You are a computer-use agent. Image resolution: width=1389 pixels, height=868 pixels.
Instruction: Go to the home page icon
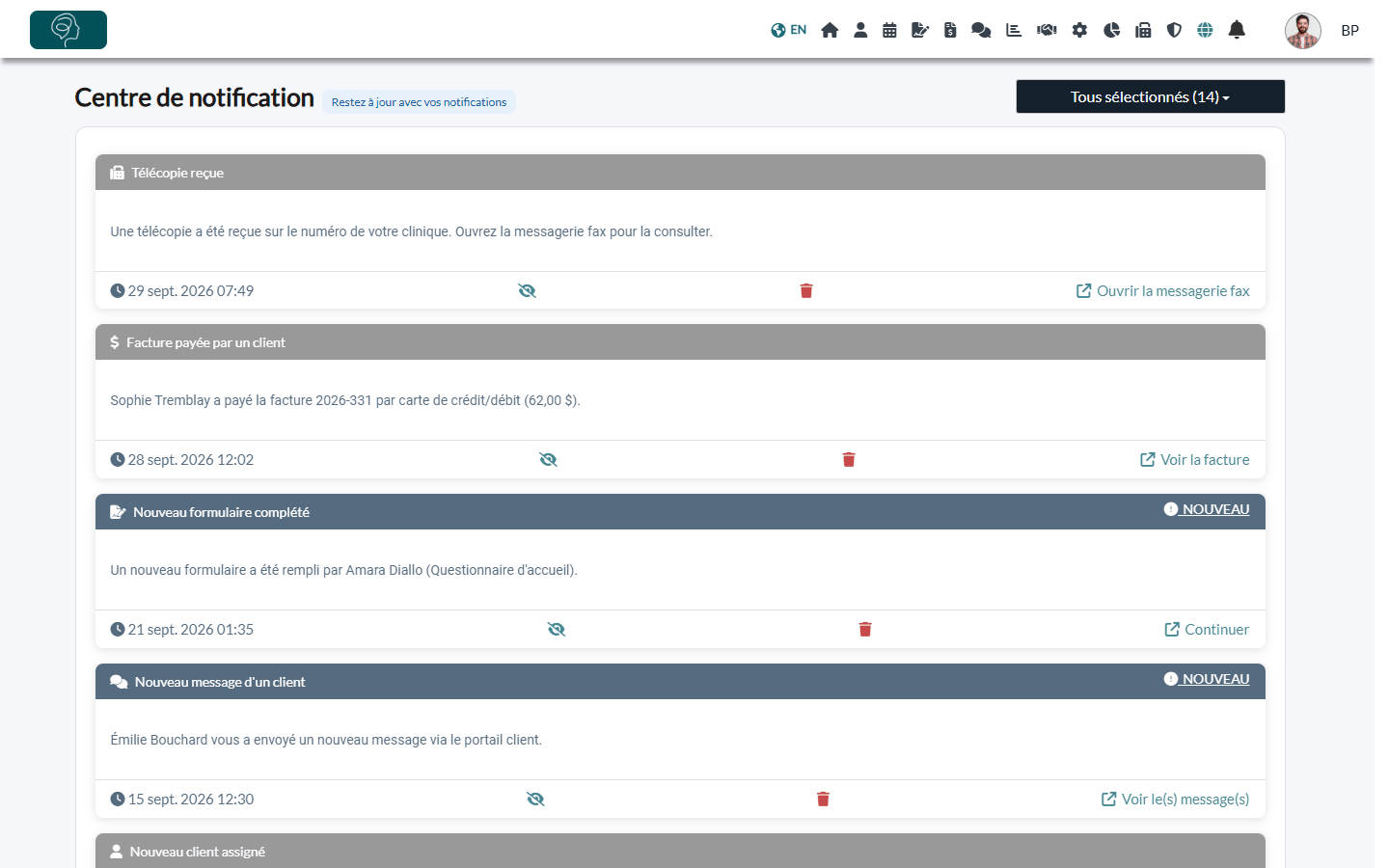(830, 30)
